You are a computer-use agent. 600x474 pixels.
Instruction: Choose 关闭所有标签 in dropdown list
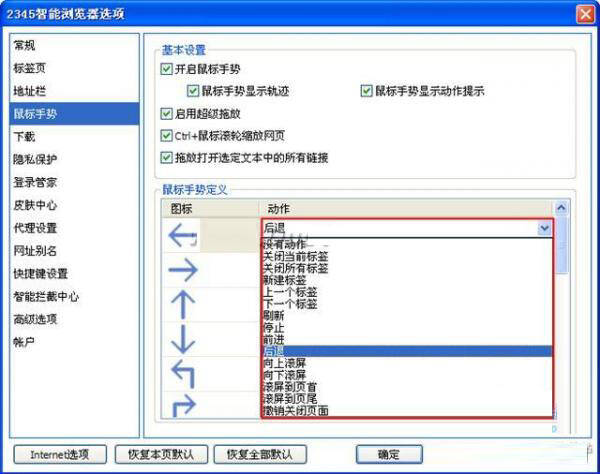point(407,268)
